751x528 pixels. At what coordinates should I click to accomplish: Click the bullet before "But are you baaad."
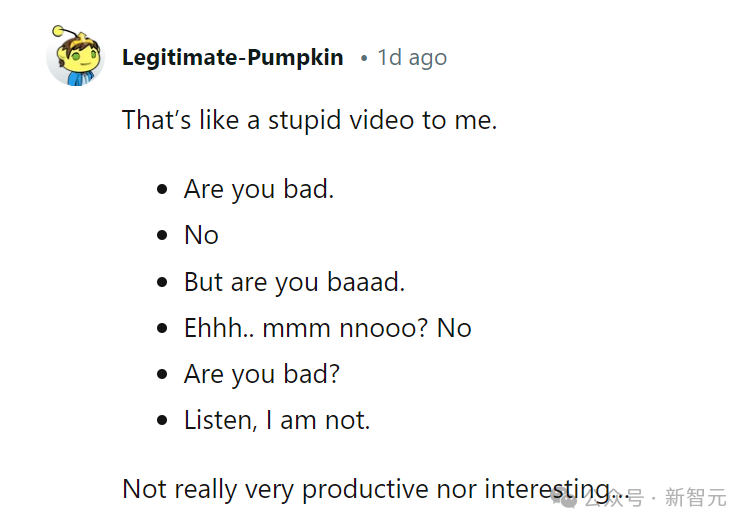[162, 282]
